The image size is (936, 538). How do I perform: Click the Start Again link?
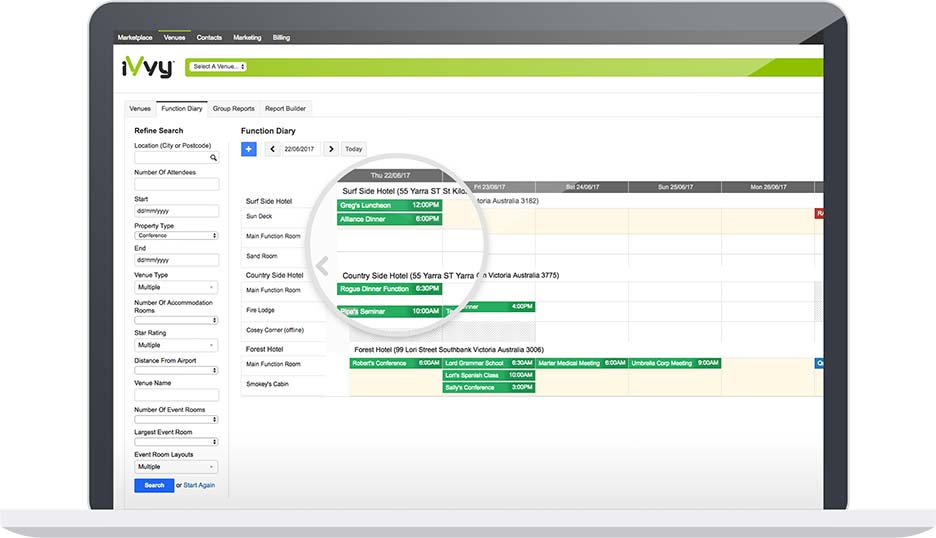point(199,485)
